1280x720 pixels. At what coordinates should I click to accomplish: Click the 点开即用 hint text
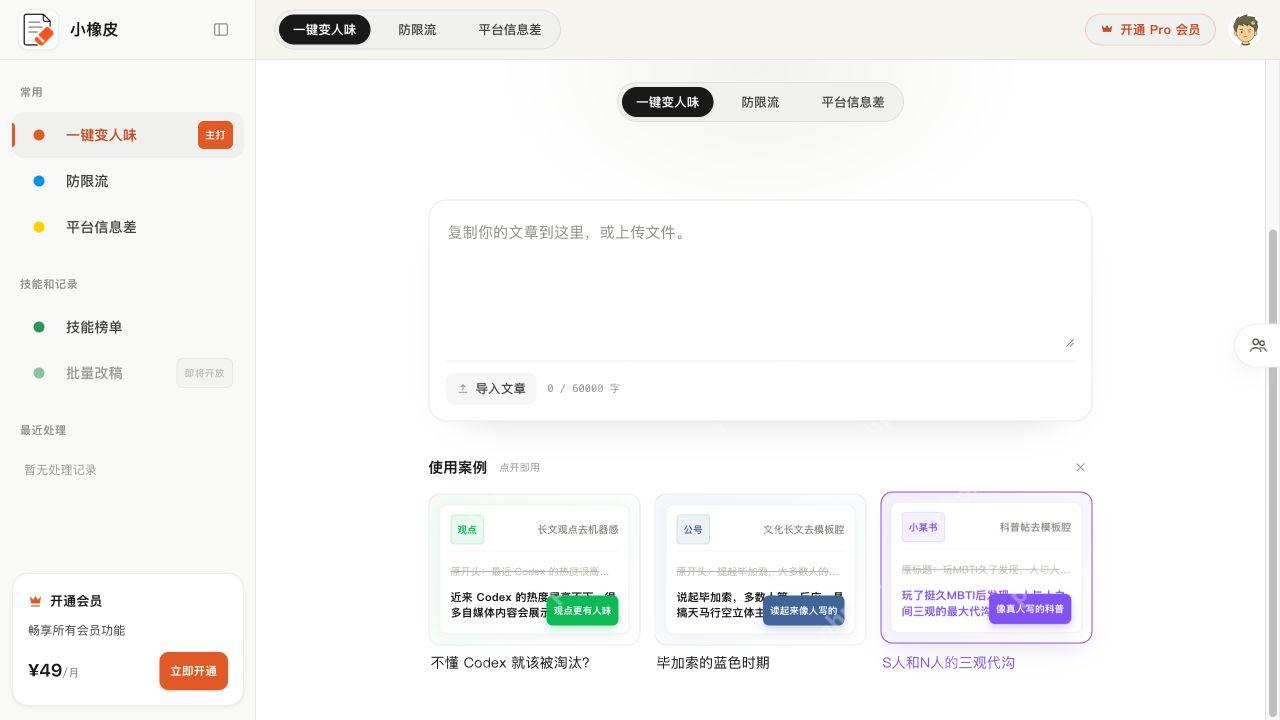pos(520,467)
